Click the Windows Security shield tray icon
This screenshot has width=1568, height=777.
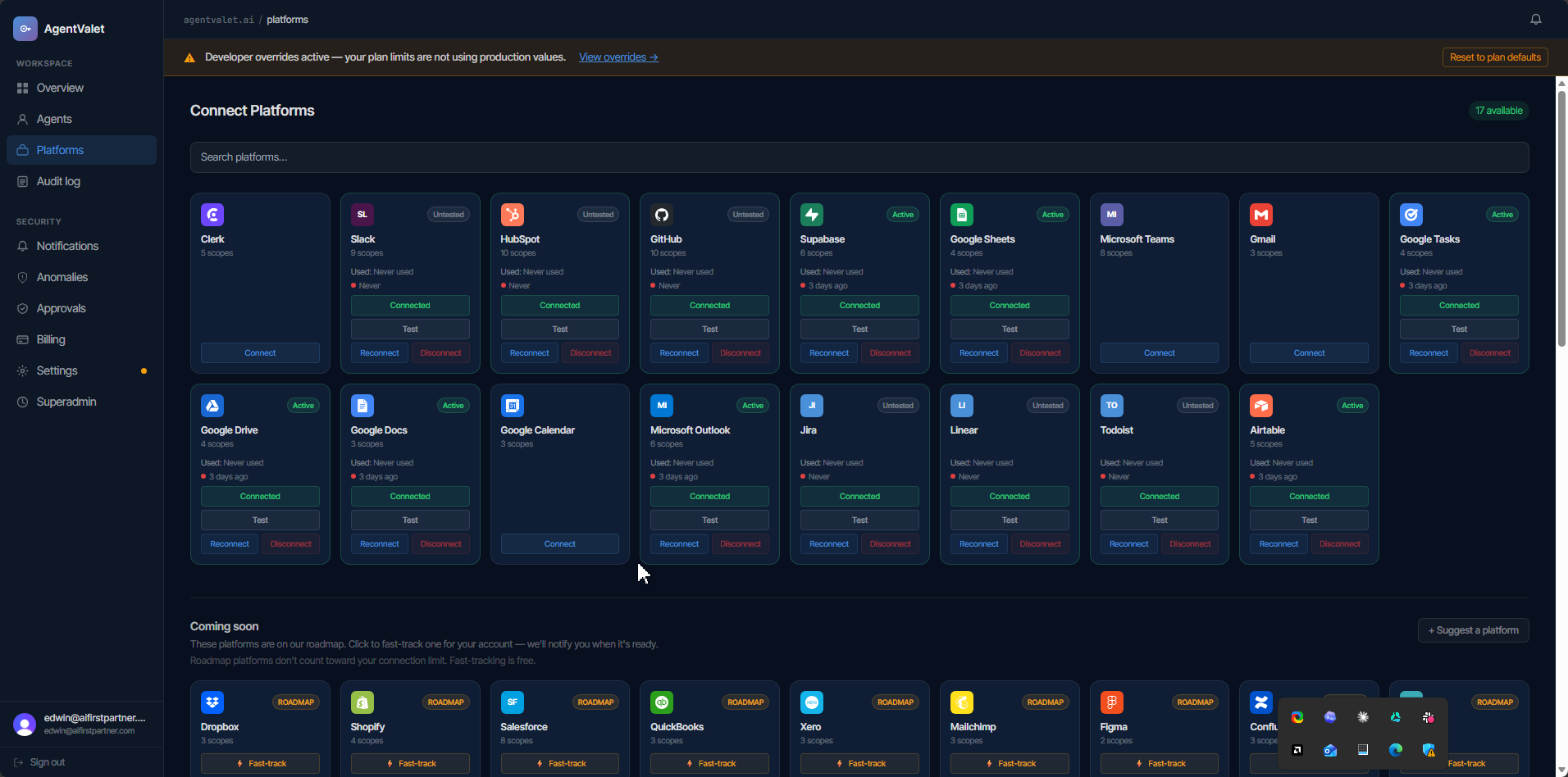click(x=1429, y=750)
